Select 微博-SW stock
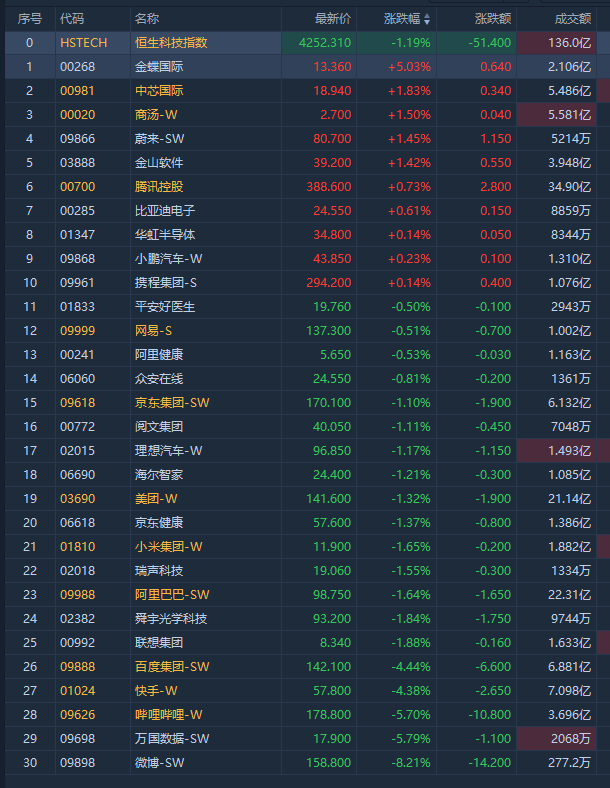This screenshot has width=610, height=788. pos(159,763)
